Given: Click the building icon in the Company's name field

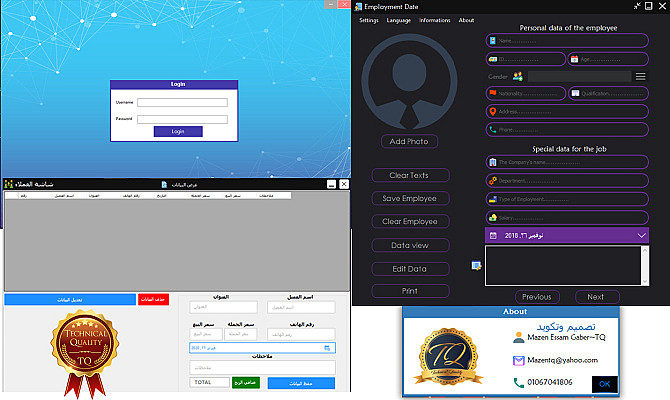Looking at the screenshot, I should [x=493, y=162].
